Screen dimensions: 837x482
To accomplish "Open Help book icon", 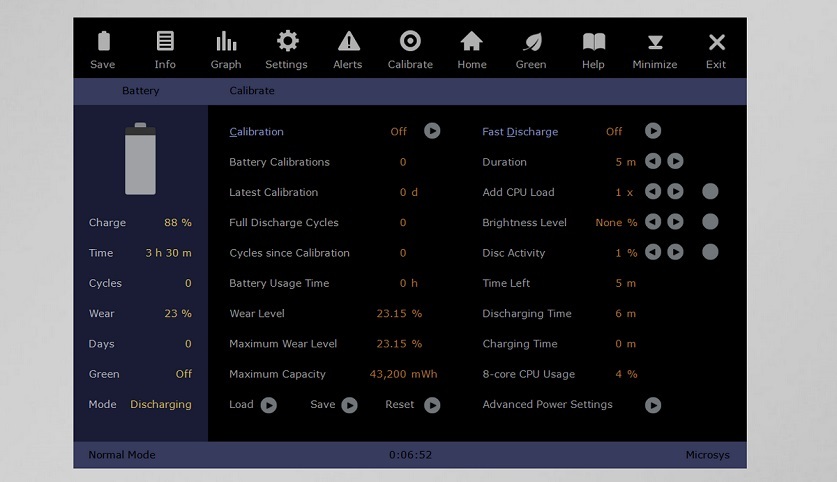I will point(594,42).
